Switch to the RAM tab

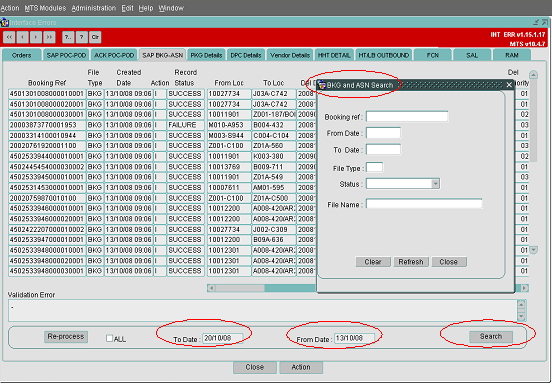(x=512, y=55)
